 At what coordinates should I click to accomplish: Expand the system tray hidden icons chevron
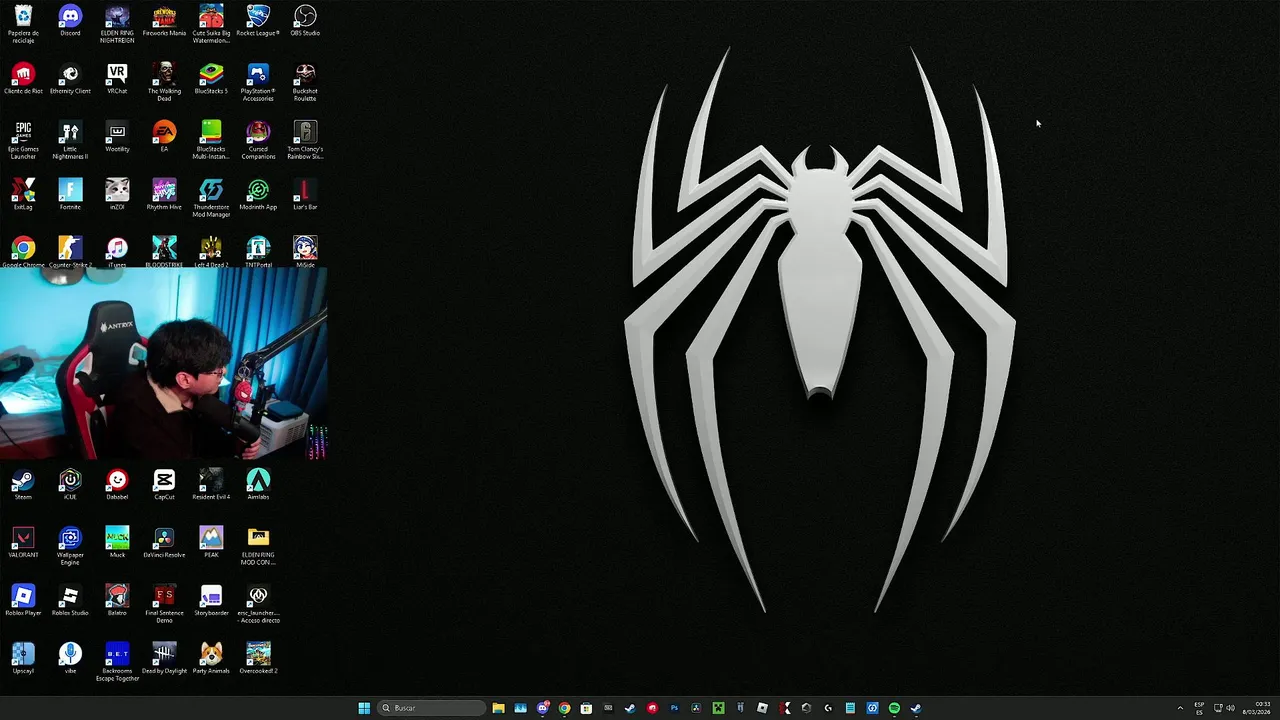pyautogui.click(x=1180, y=708)
